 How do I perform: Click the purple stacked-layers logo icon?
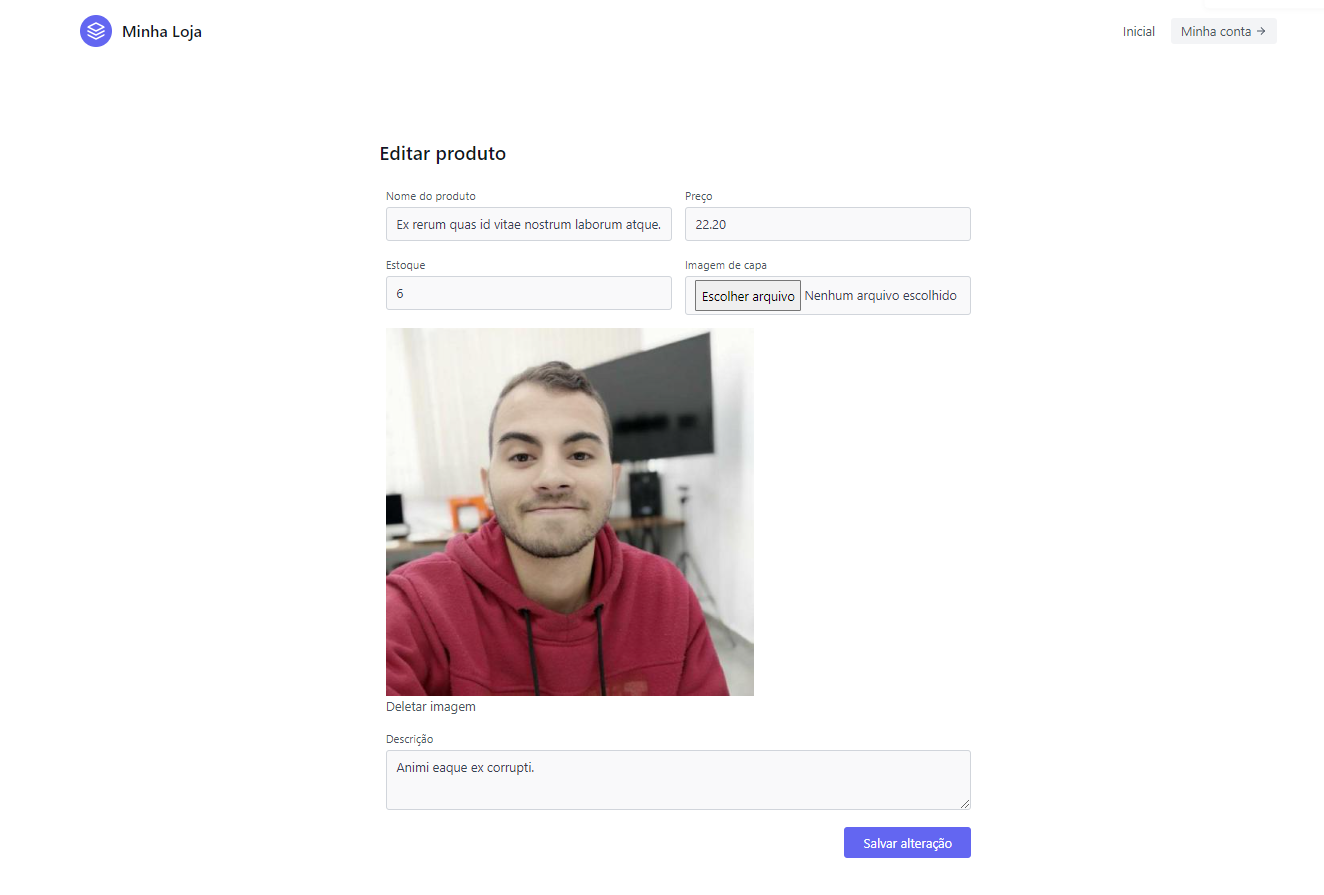coord(96,31)
